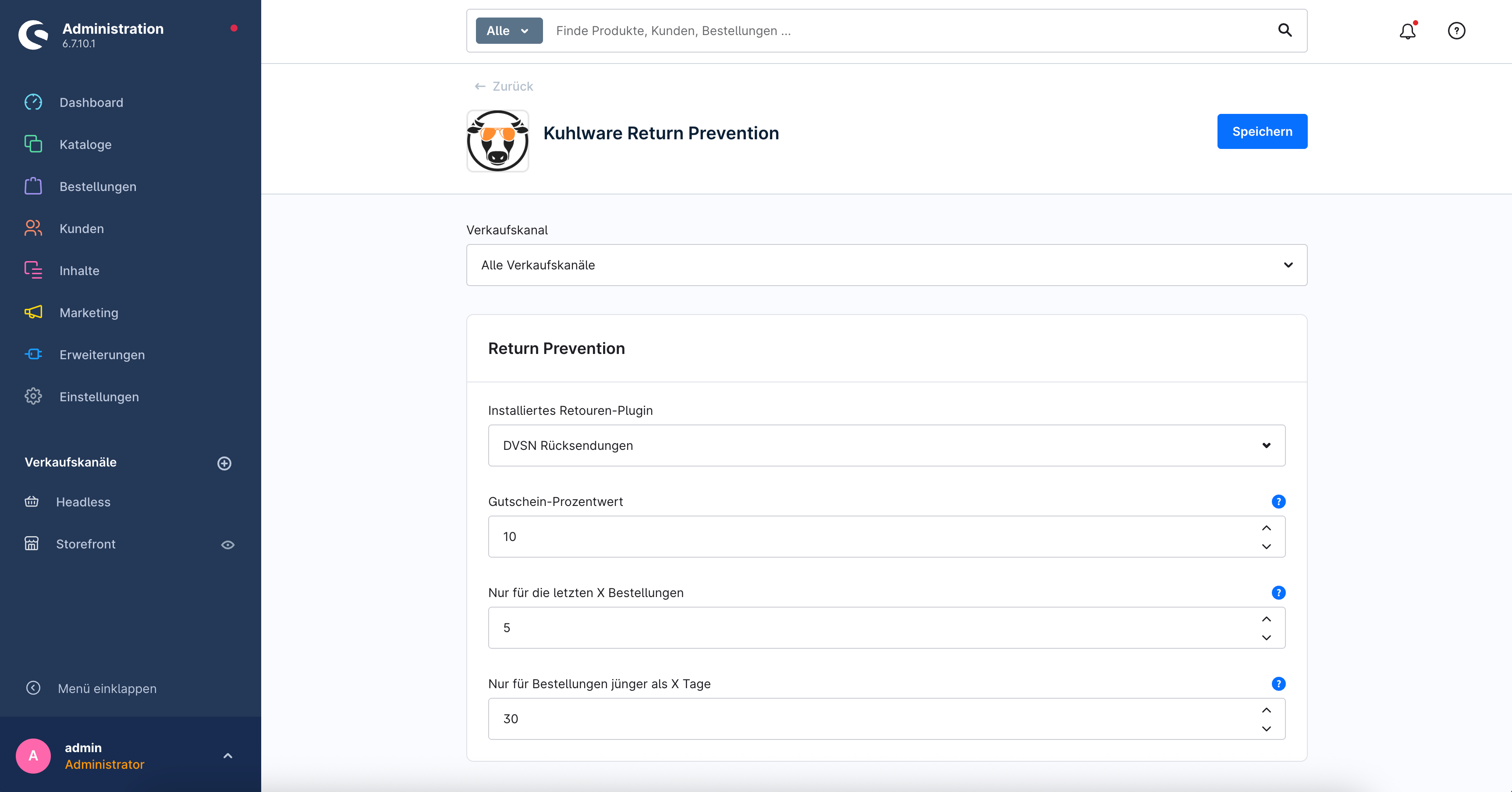Click the Kunden people icon

tap(33, 228)
